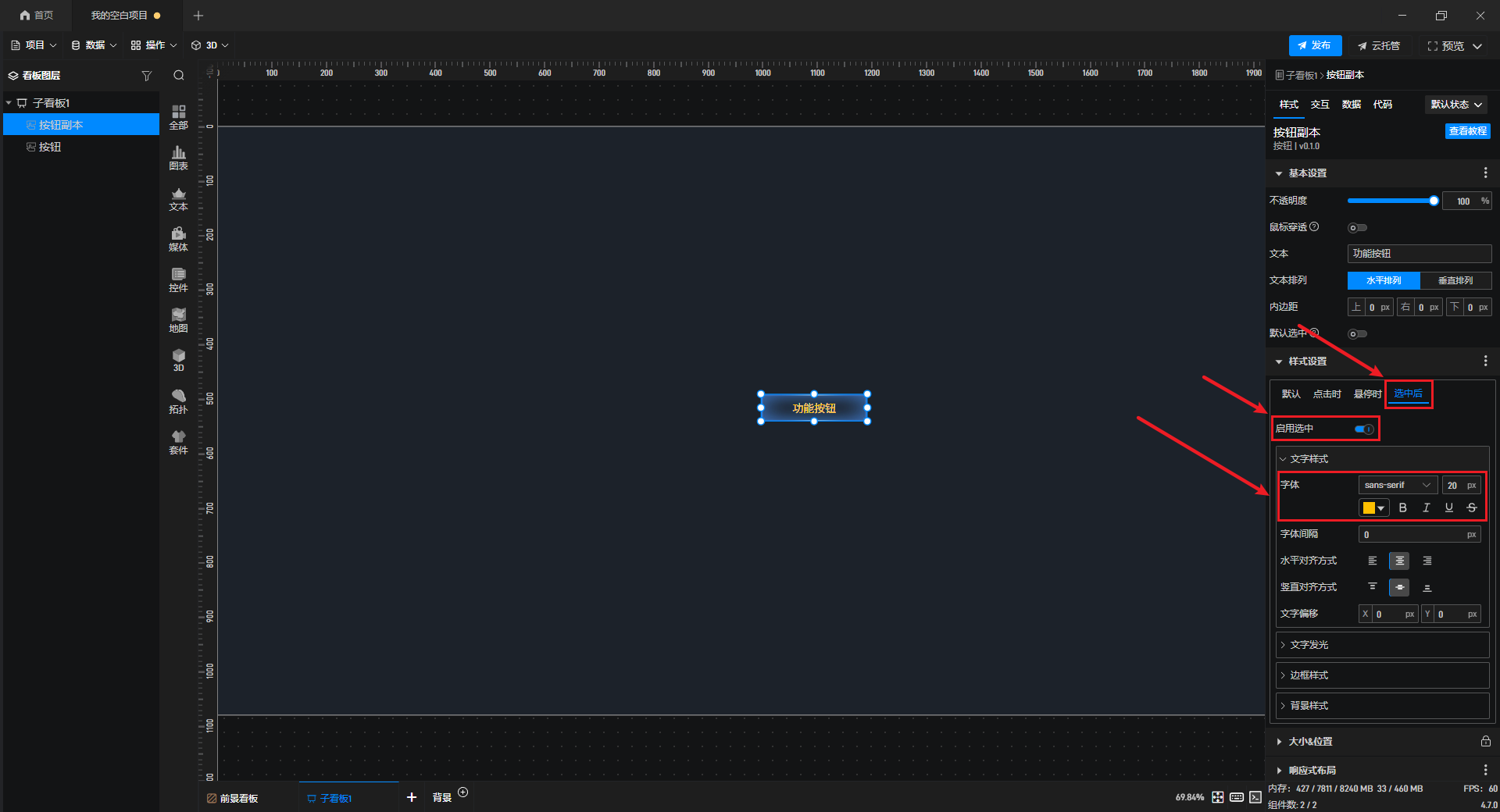Click the layer filter funnel icon
The height and width of the screenshot is (812, 1500).
[146, 76]
